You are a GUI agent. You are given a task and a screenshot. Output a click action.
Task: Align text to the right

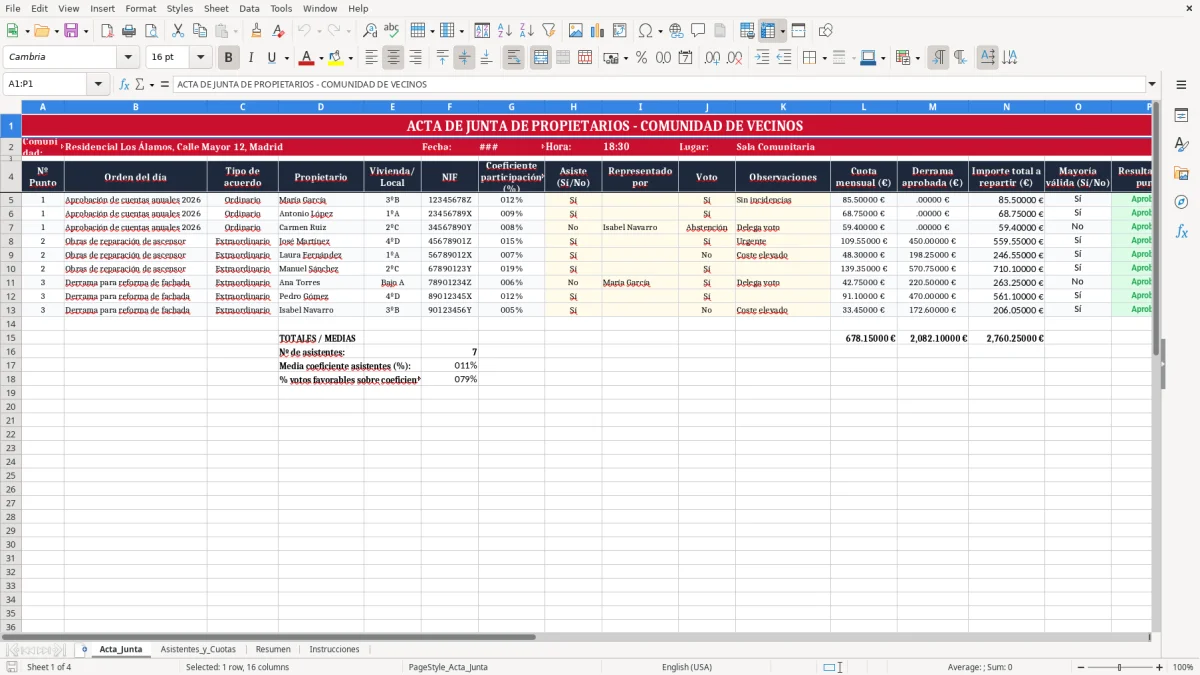click(x=416, y=58)
